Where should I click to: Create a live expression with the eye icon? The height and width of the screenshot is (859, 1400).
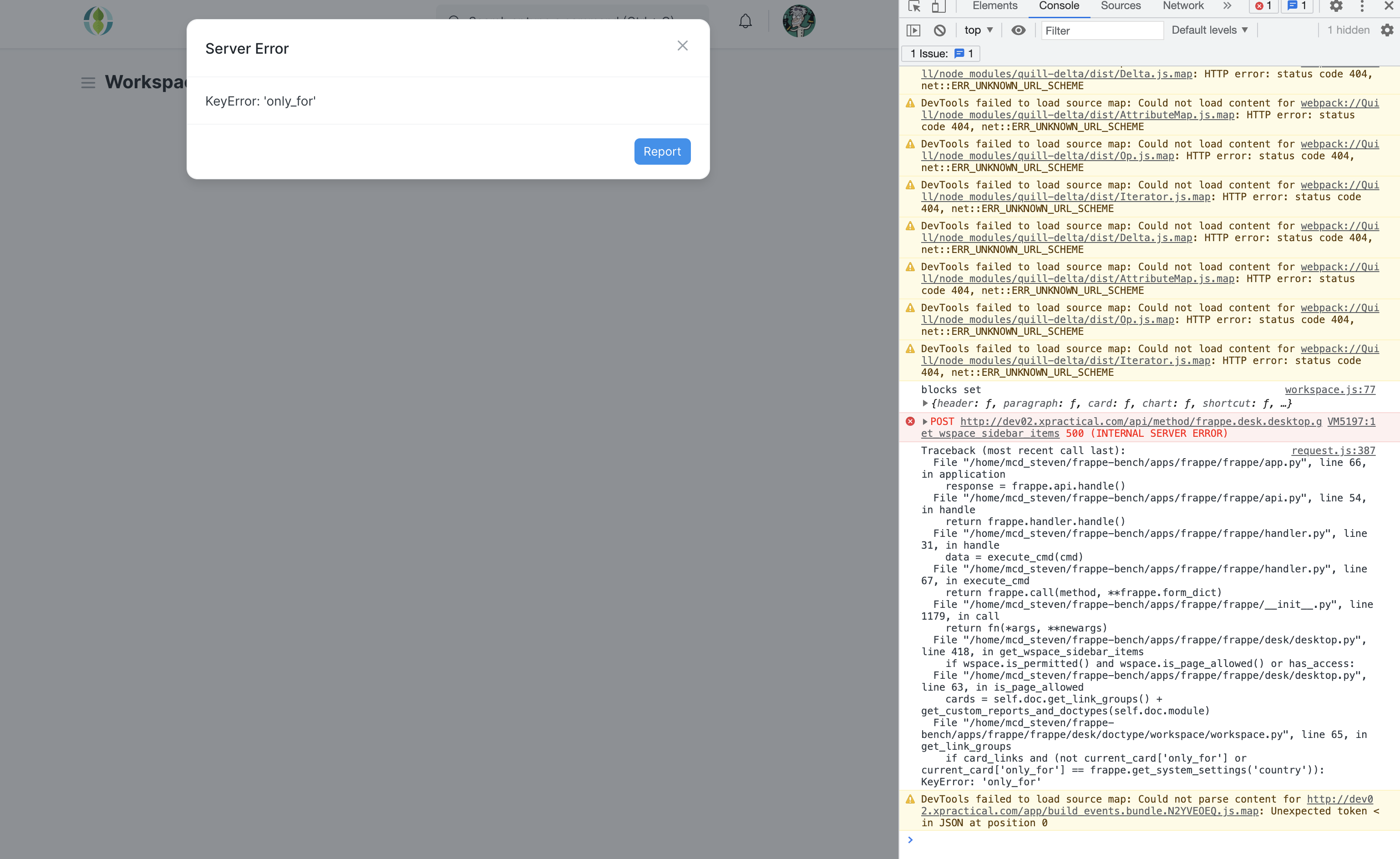1018,30
